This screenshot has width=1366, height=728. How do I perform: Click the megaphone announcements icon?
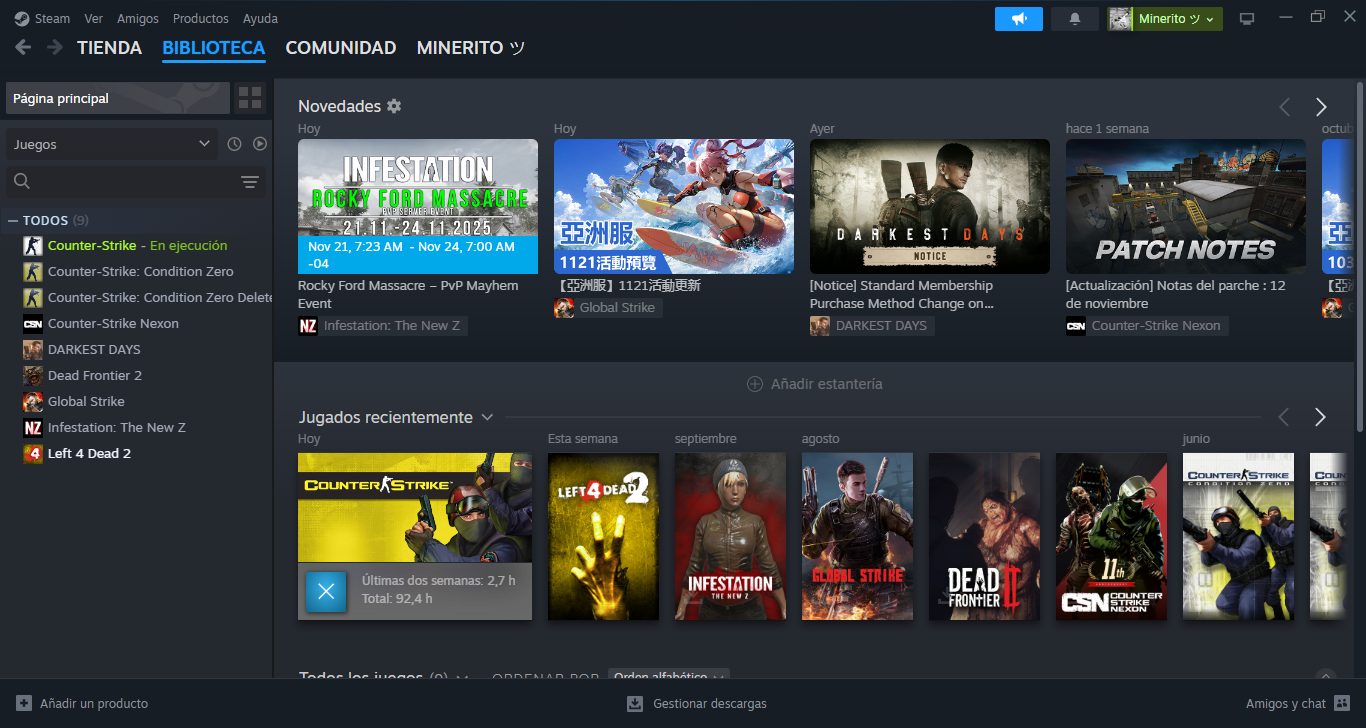1018,19
